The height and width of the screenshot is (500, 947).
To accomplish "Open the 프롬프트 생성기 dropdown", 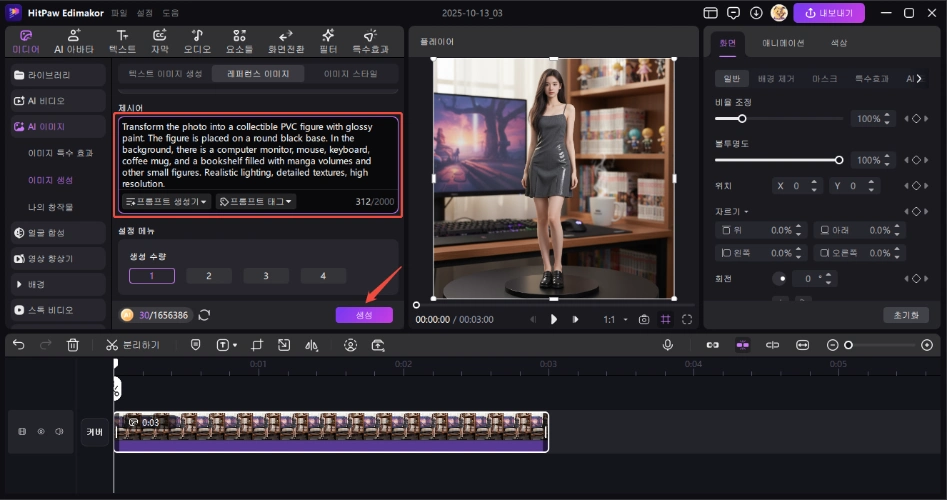I will (x=166, y=202).
